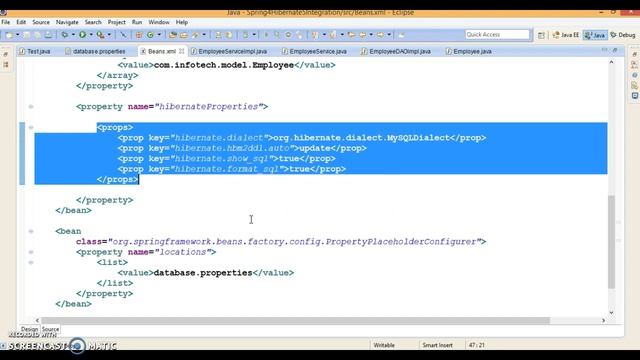The height and width of the screenshot is (360, 640).
Task: Switch to the EmployeeServiceImpl.java tab
Action: [229, 51]
